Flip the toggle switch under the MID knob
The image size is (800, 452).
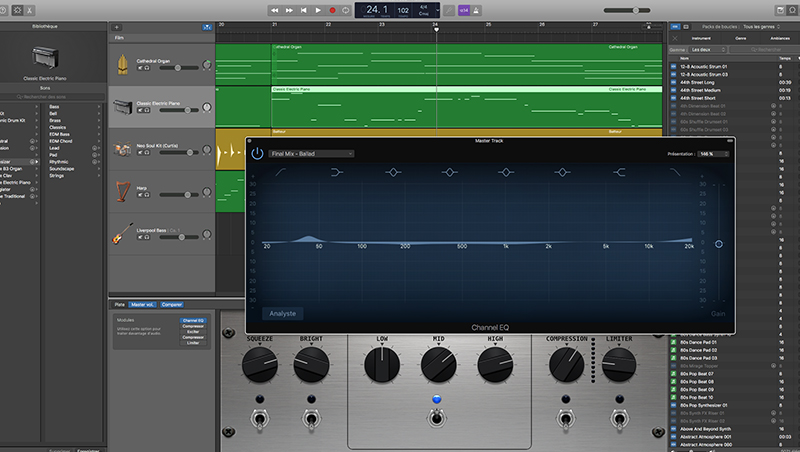pyautogui.click(x=437, y=419)
